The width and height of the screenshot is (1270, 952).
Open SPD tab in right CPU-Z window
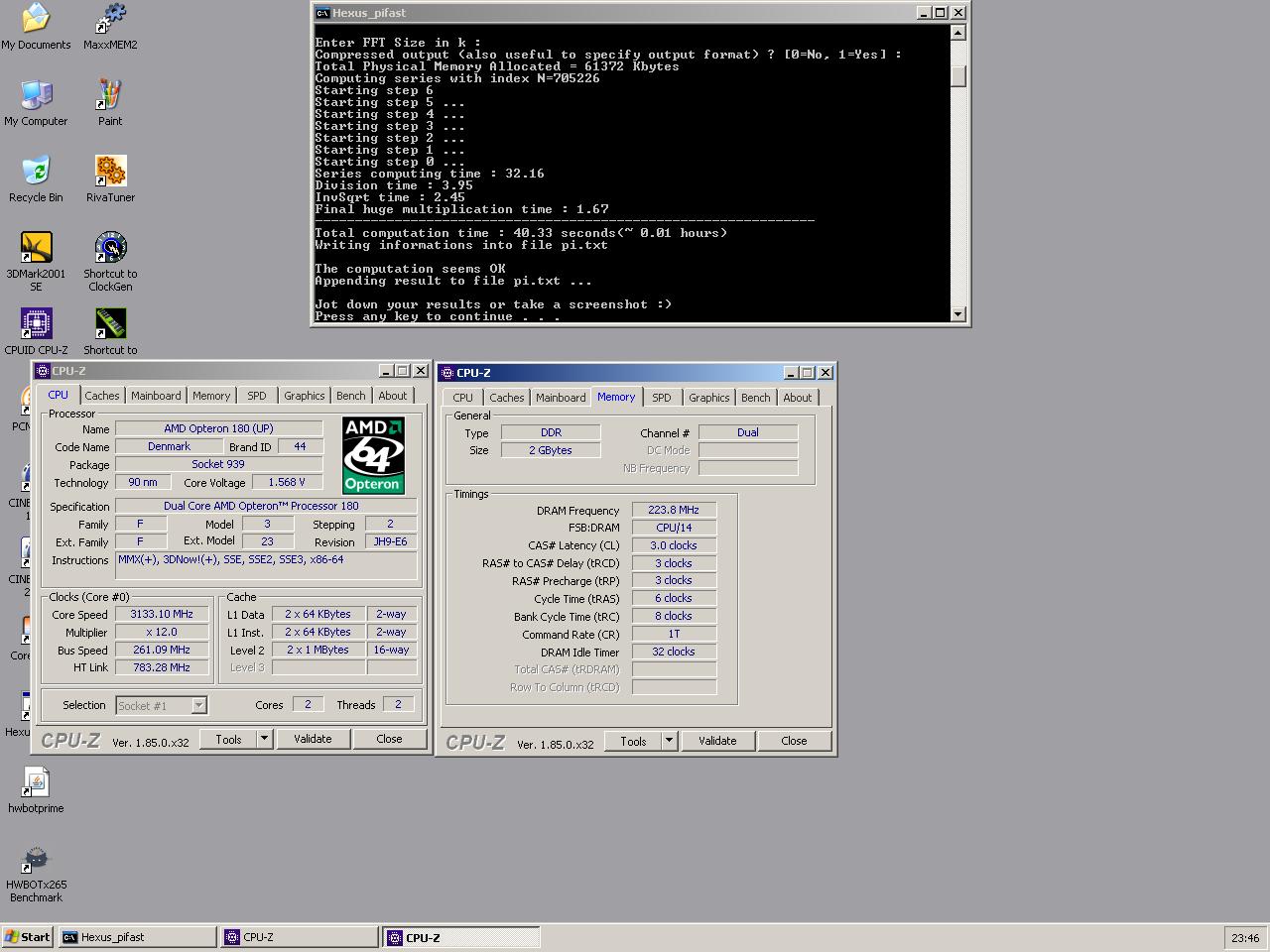tap(662, 398)
